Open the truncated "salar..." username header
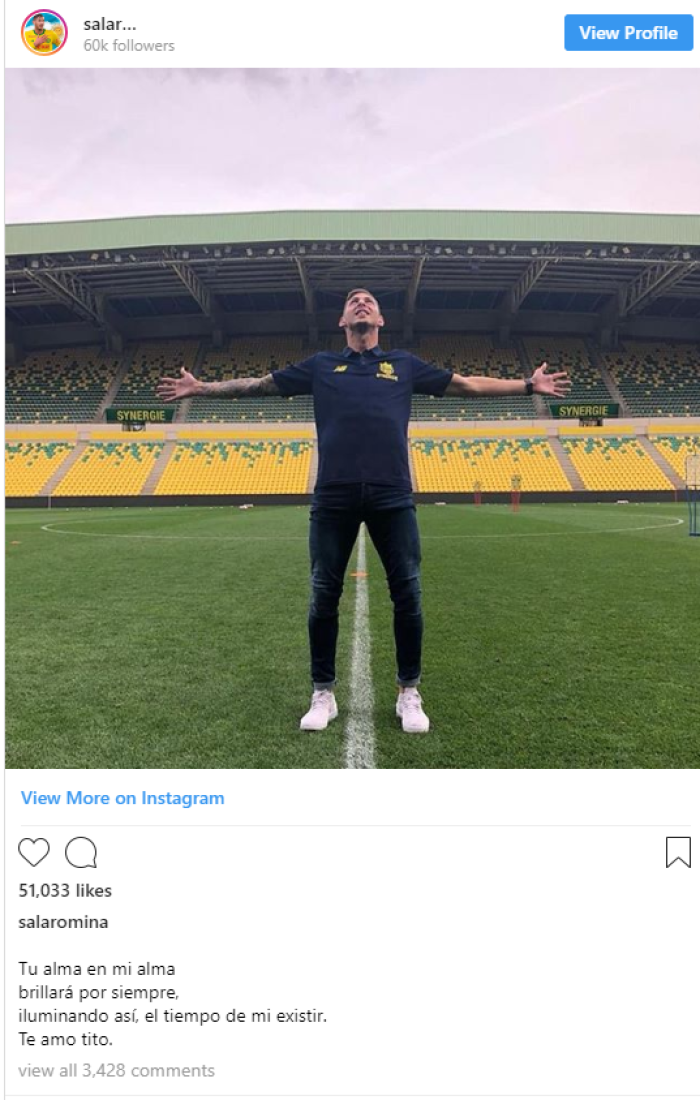The image size is (700, 1100). [108, 24]
